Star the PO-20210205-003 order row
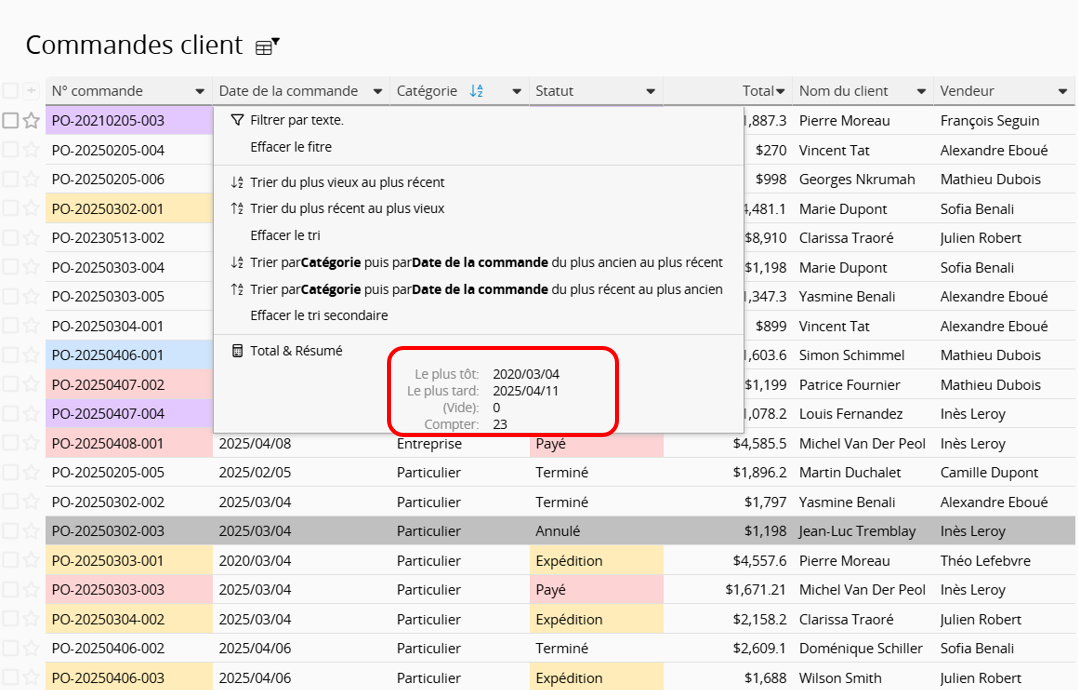The height and width of the screenshot is (690, 1078). point(31,121)
